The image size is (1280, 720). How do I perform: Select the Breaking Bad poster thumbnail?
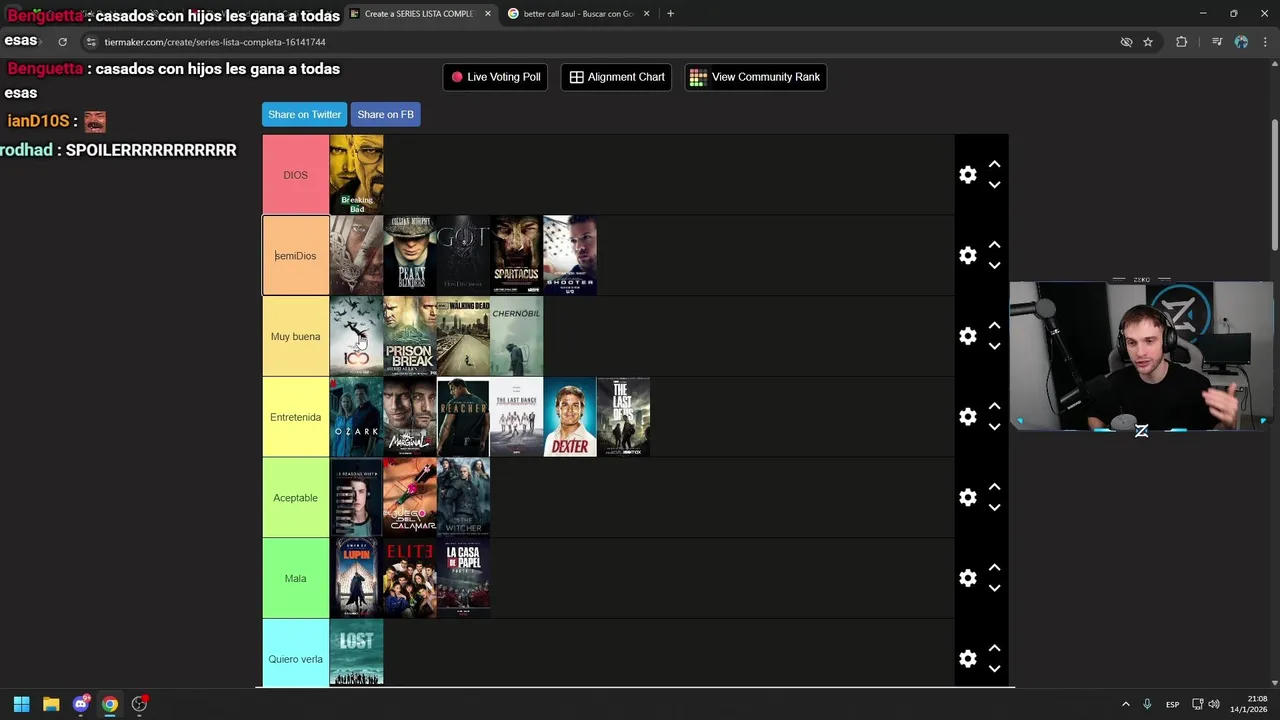pyautogui.click(x=356, y=175)
